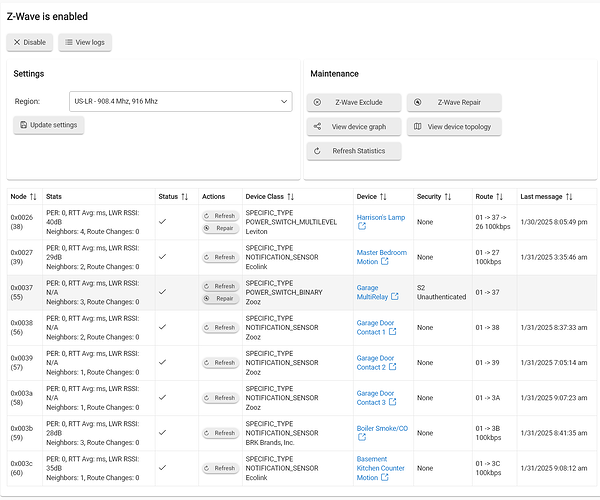Click Refresh Statistics button

point(354,151)
